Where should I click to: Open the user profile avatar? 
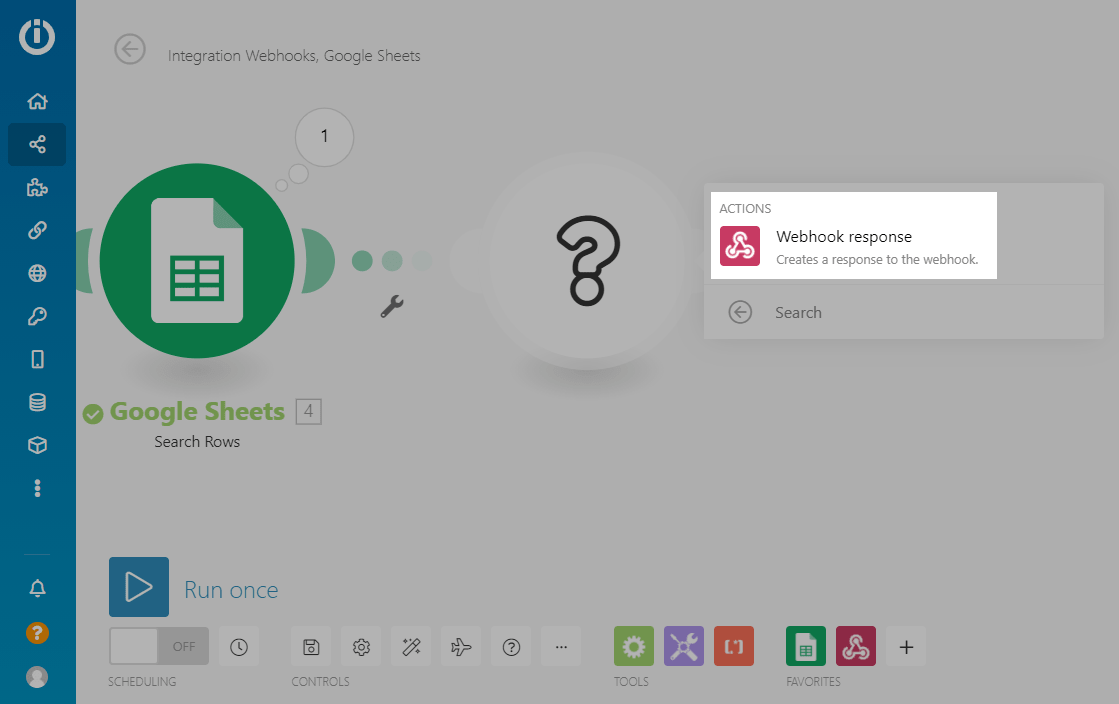[37, 677]
